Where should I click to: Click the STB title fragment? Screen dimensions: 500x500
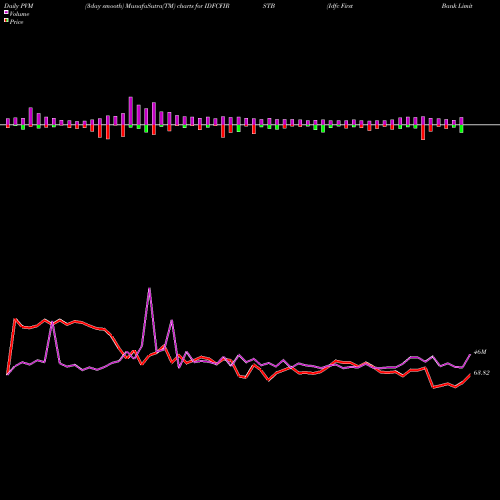pyautogui.click(x=269, y=6)
